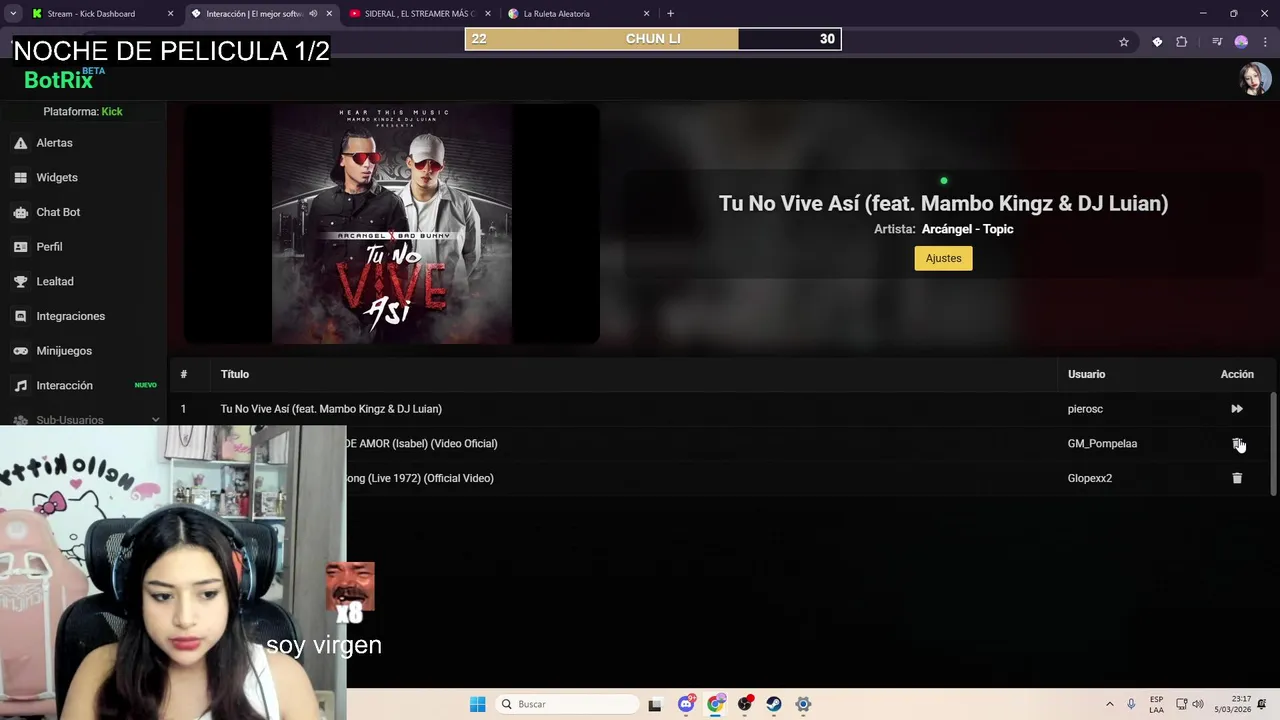Open the tab search dropdown

[12, 14]
